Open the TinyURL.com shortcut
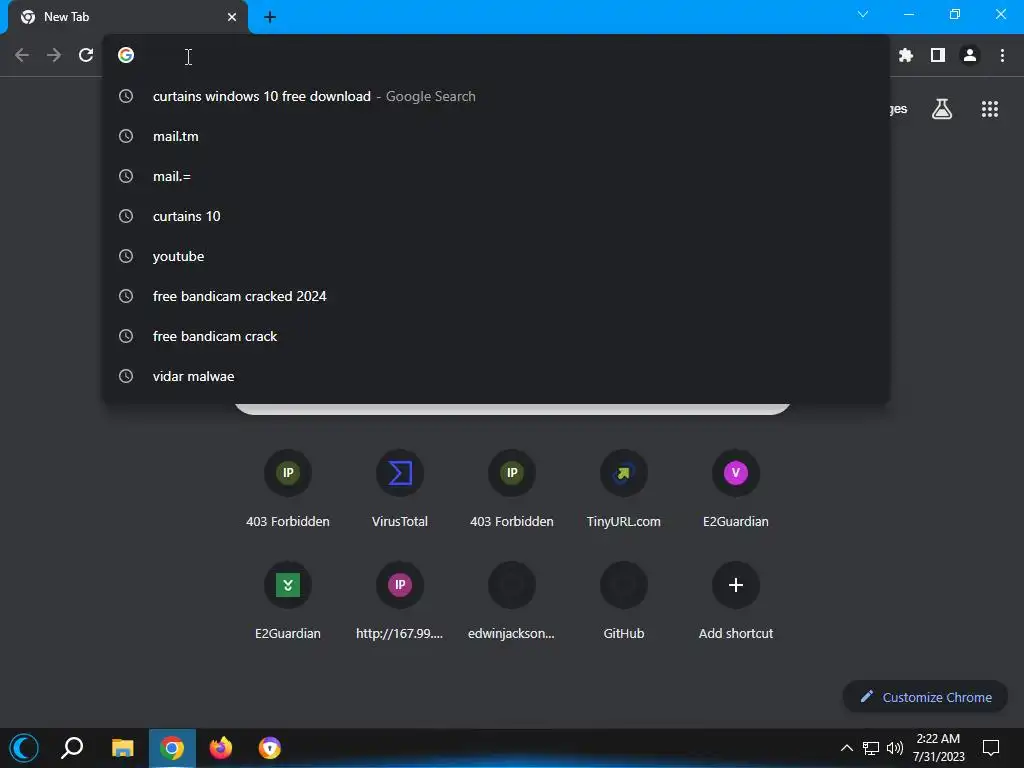This screenshot has height=768, width=1024. (x=624, y=488)
